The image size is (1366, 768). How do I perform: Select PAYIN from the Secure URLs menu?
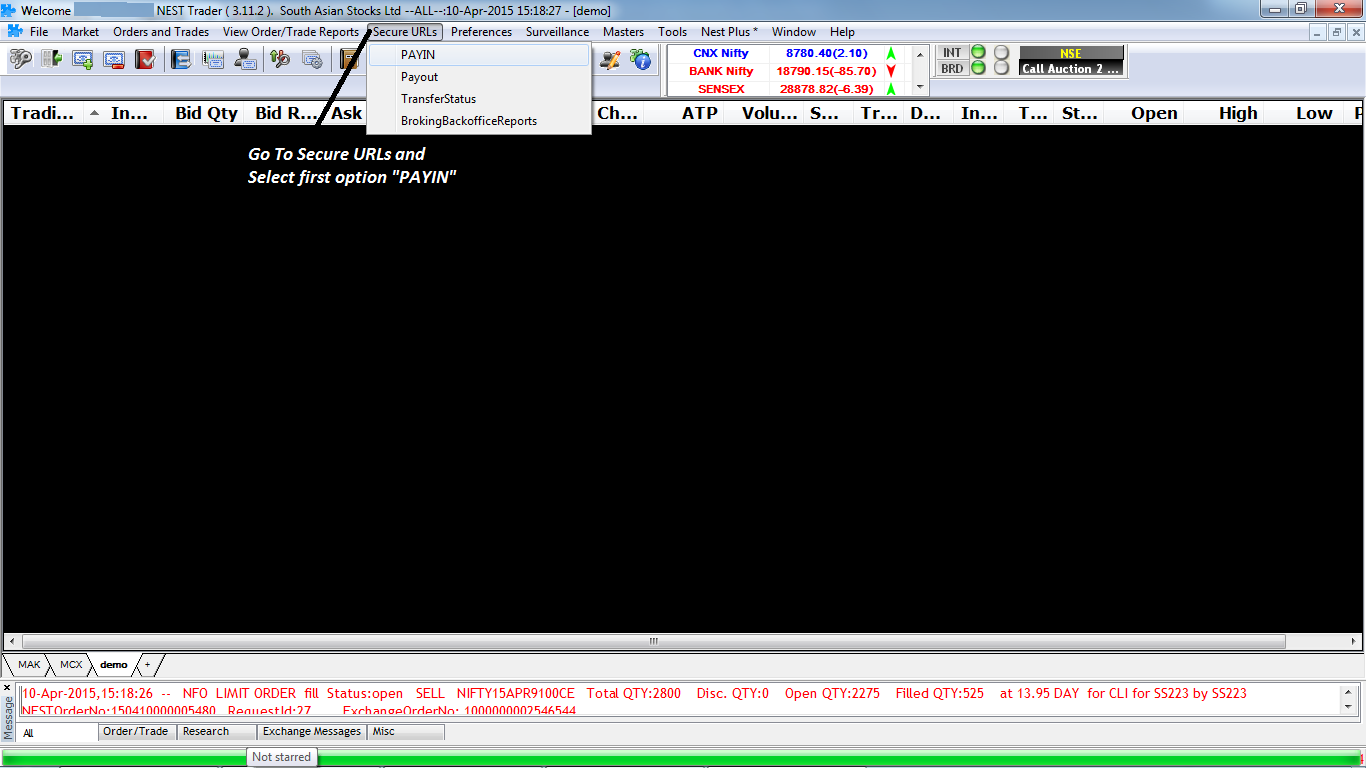click(479, 55)
